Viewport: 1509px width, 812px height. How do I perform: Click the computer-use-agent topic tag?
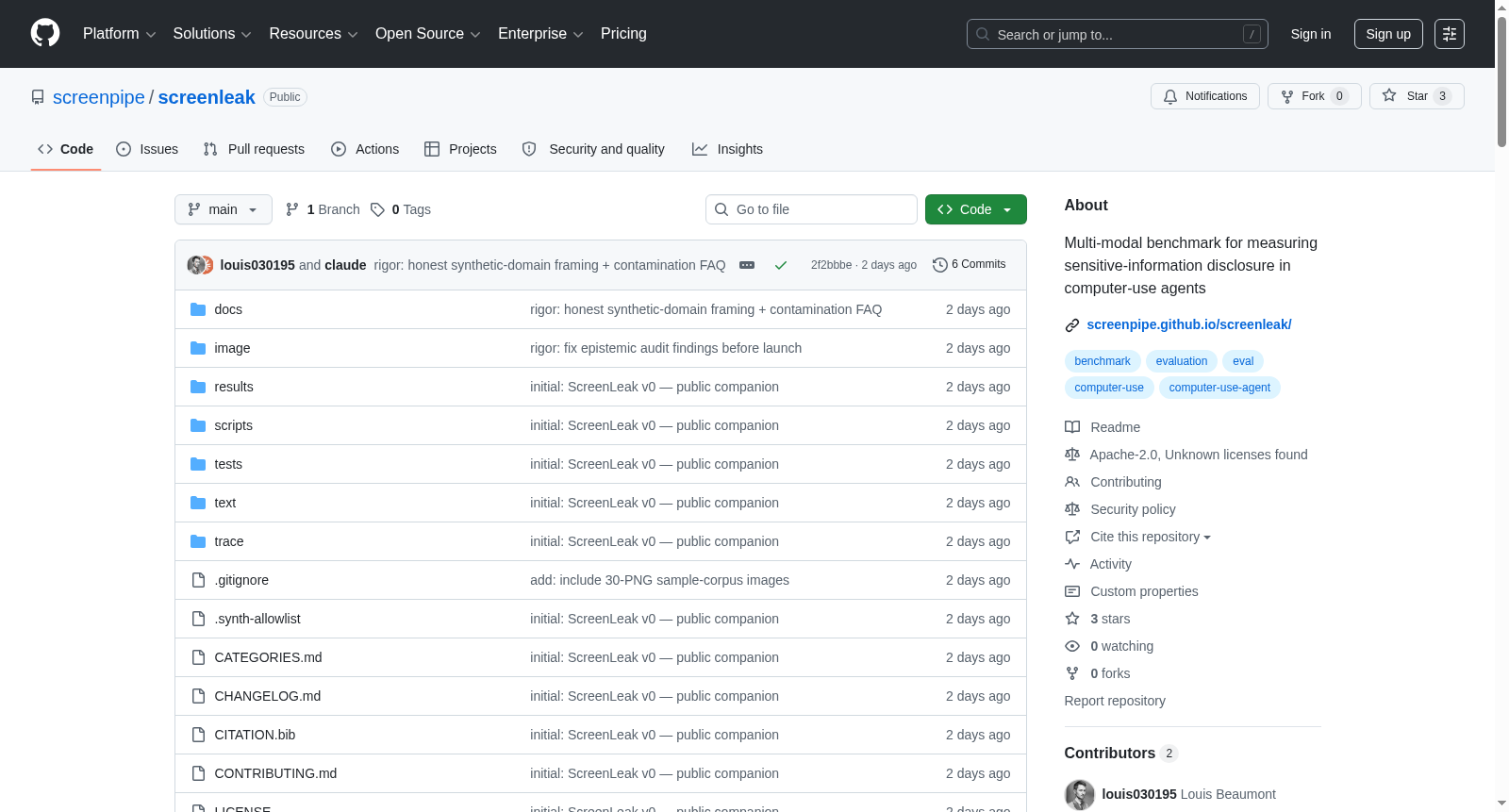[1219, 388]
